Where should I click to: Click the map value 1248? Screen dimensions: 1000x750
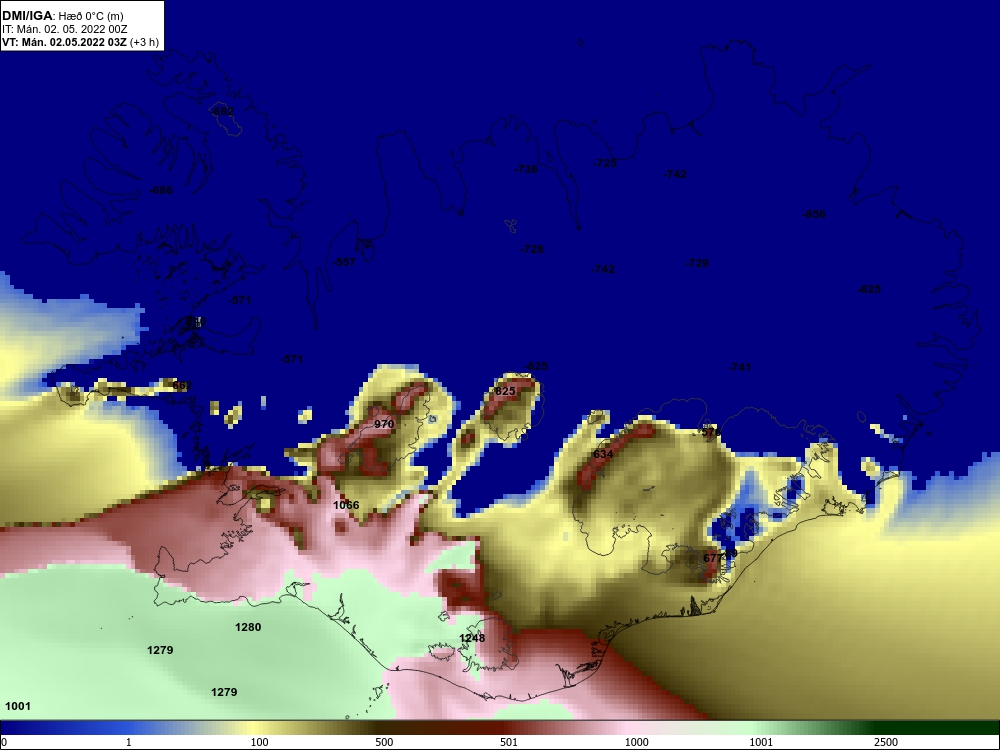click(x=472, y=638)
